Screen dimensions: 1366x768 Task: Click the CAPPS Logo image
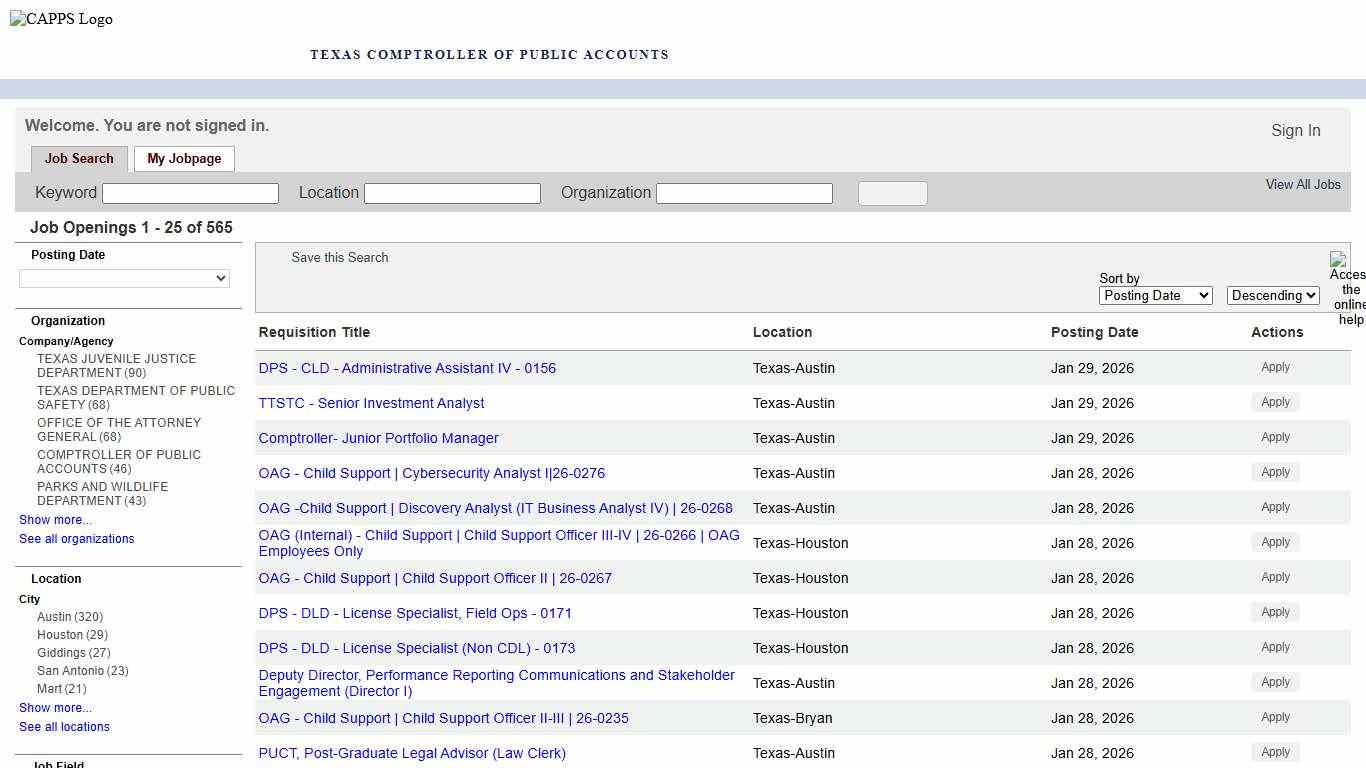pos(62,19)
